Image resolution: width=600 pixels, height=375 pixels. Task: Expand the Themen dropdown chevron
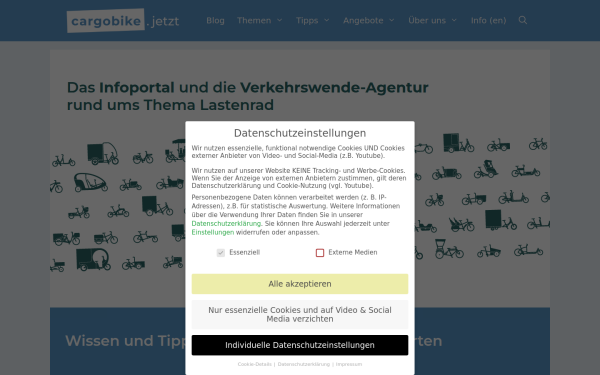[x=280, y=20]
